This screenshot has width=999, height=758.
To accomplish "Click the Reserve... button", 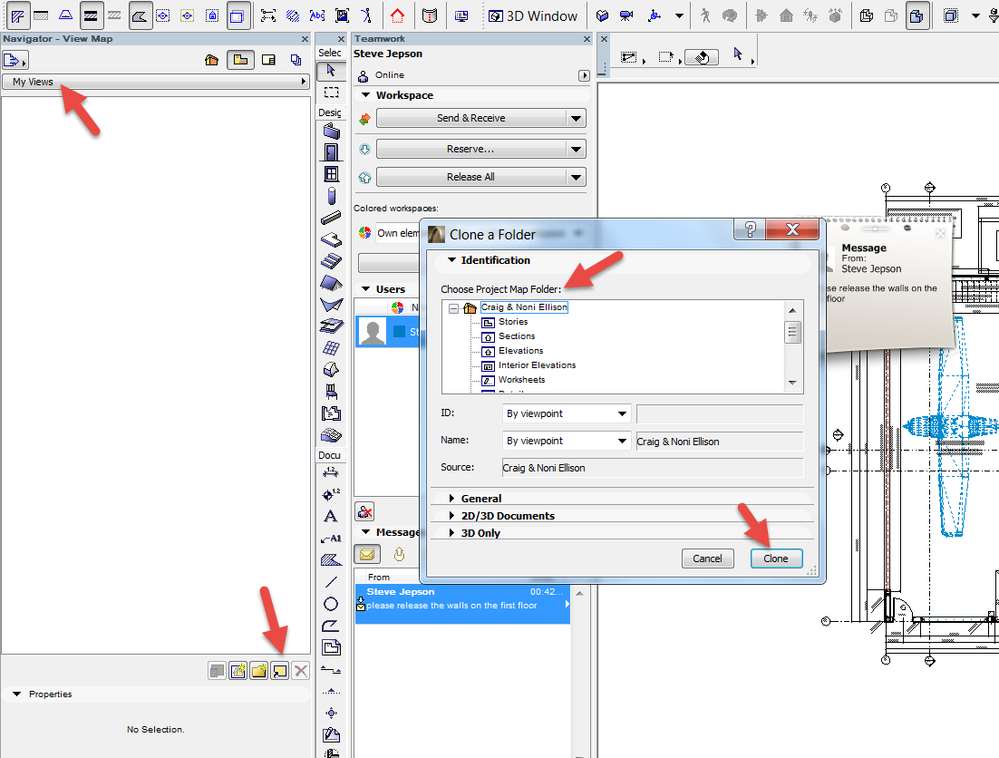I will pyautogui.click(x=471, y=149).
